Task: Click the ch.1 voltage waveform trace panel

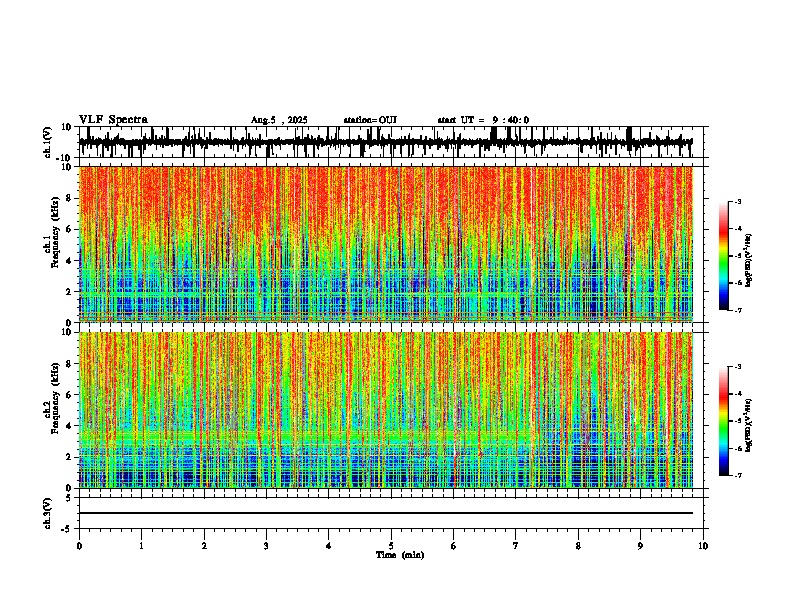Action: point(391,142)
